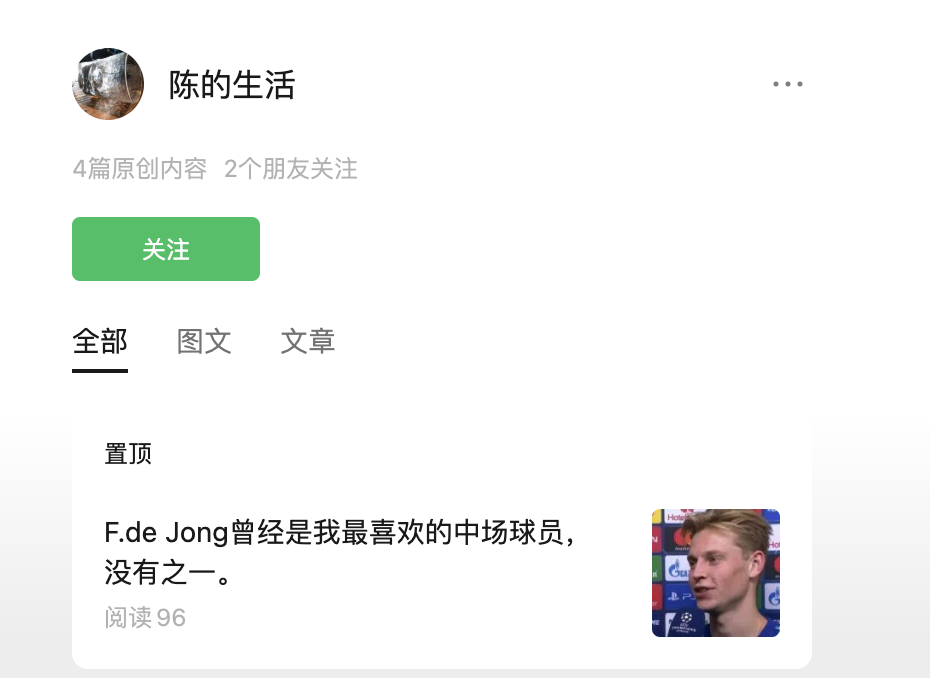Click the text 中场球员 in the title

click(495, 532)
